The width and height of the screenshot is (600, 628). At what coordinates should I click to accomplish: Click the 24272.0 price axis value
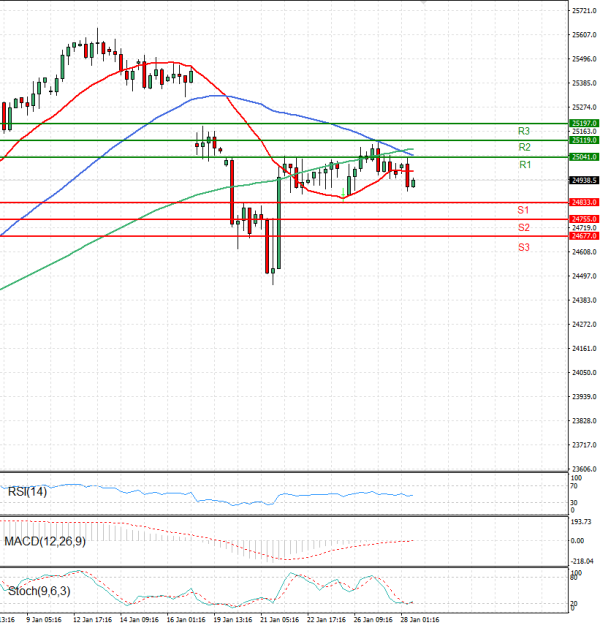(x=584, y=324)
